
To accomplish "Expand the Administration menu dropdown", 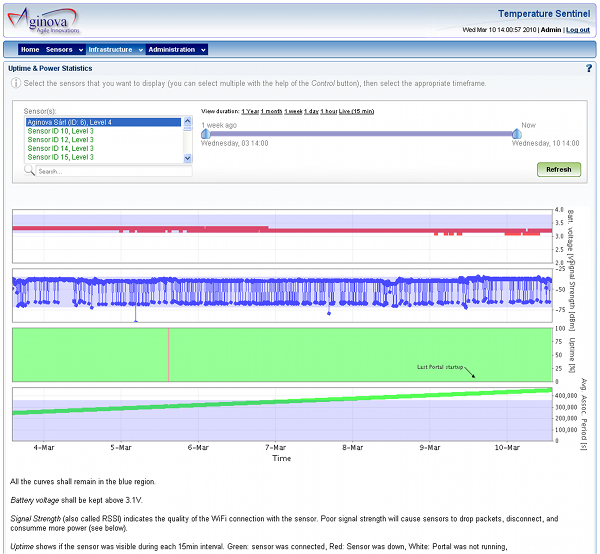I will [x=177, y=49].
